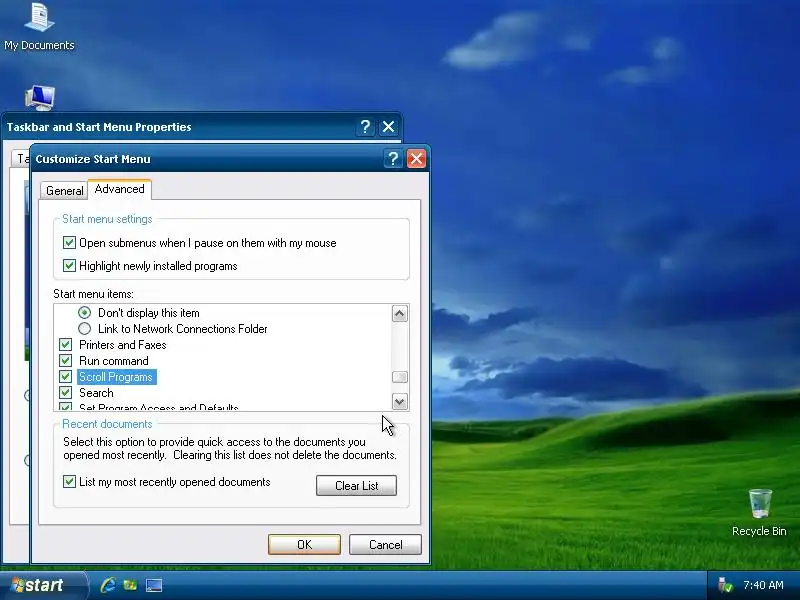Toggle the Search checkbox
Viewport: 800px width, 600px height.
pos(65,392)
